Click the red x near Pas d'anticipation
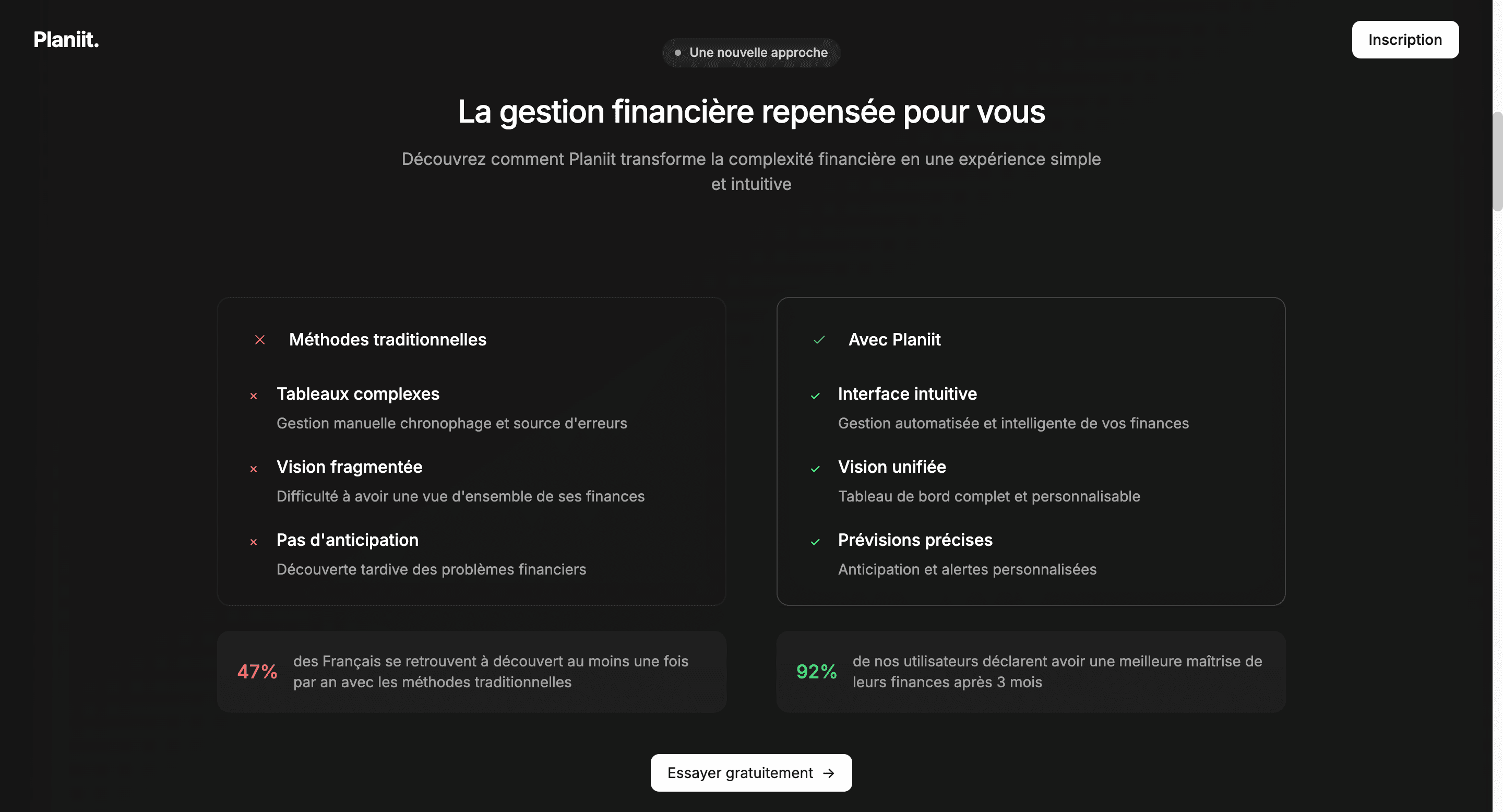 254,542
